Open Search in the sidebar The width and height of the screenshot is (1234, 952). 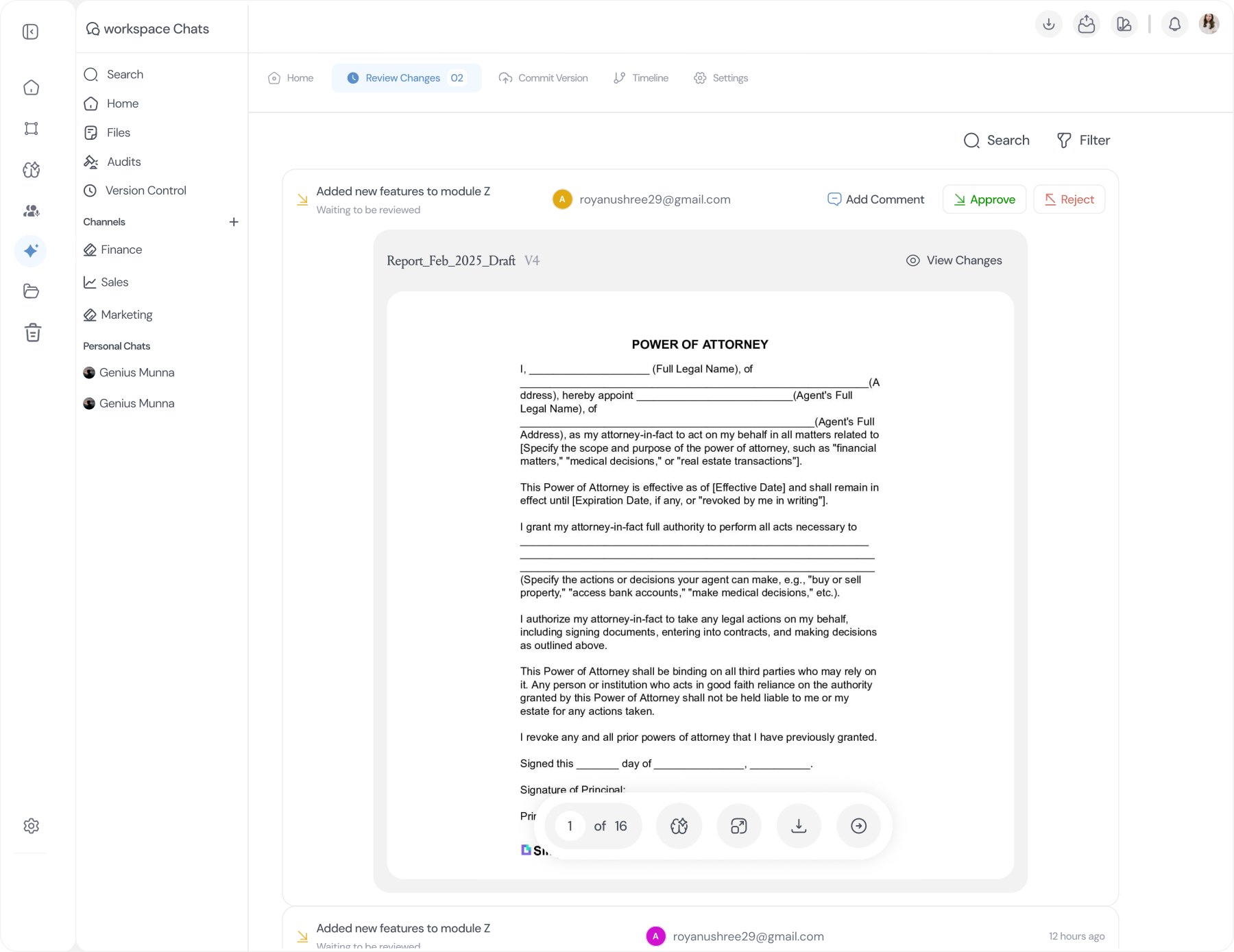(x=114, y=74)
